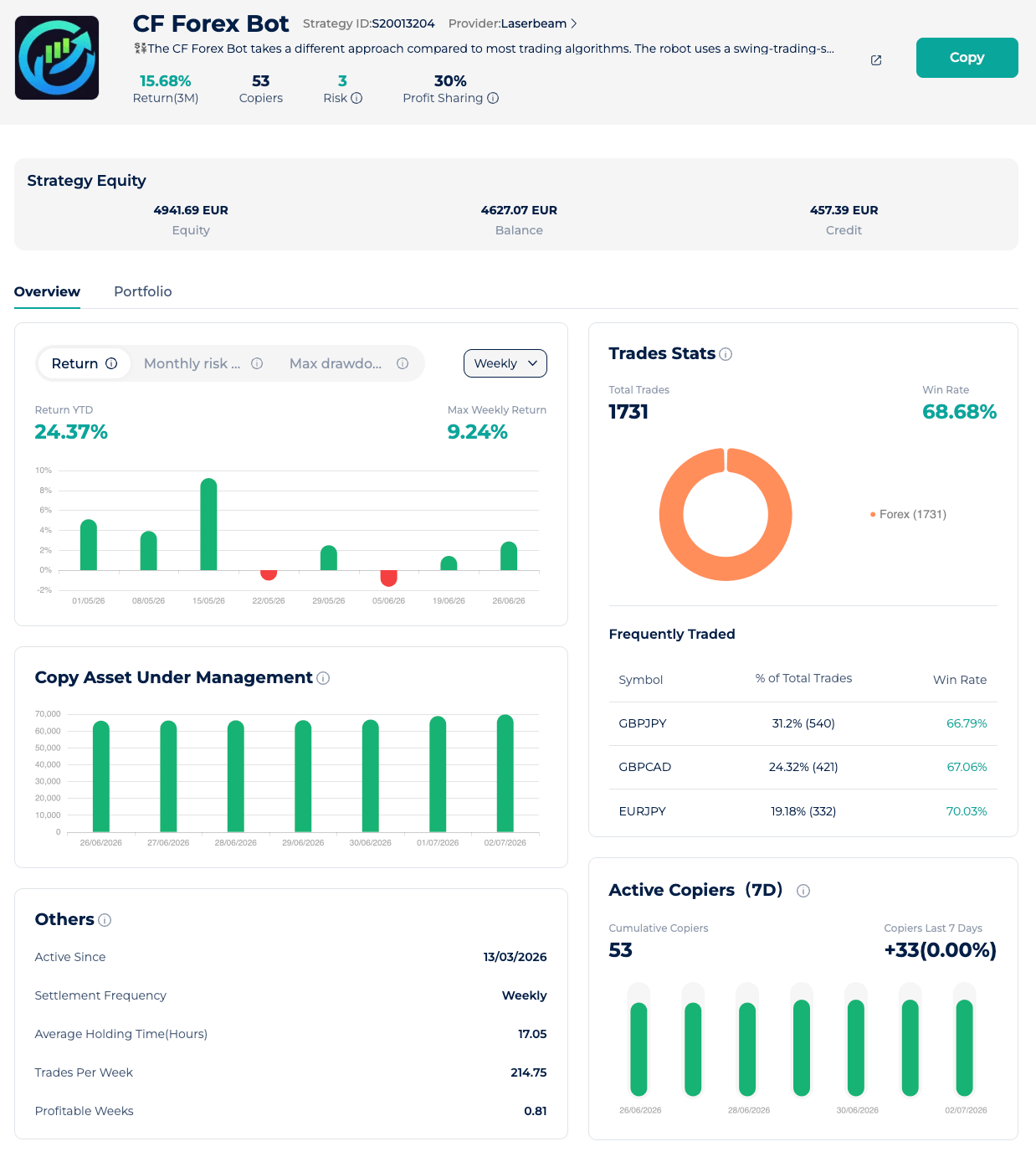Click the GBPCAD symbol row
Image resolution: width=1036 pixels, height=1157 pixels.
coord(803,767)
